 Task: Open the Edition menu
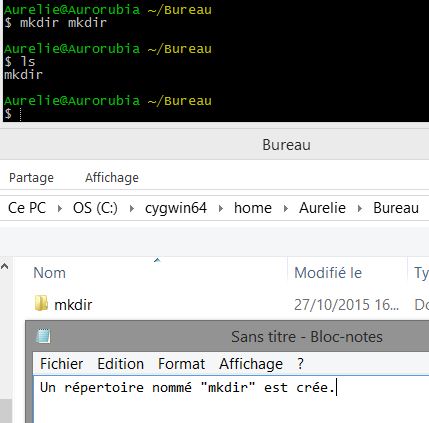click(121, 364)
